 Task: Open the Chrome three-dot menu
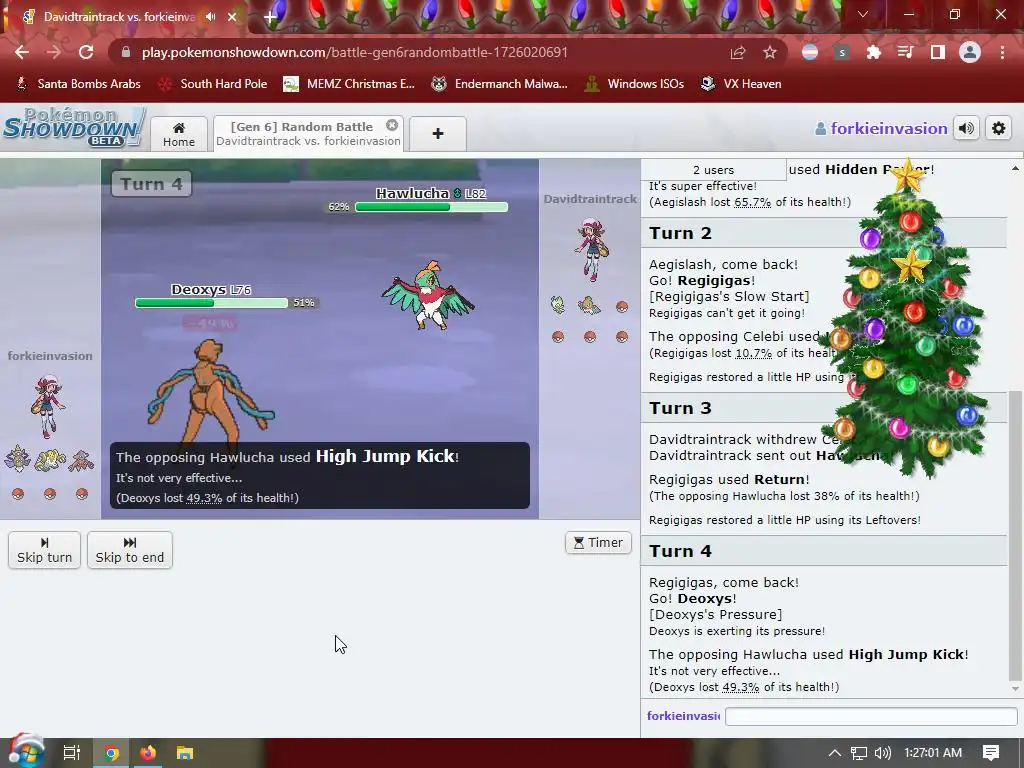pyautogui.click(x=1002, y=52)
